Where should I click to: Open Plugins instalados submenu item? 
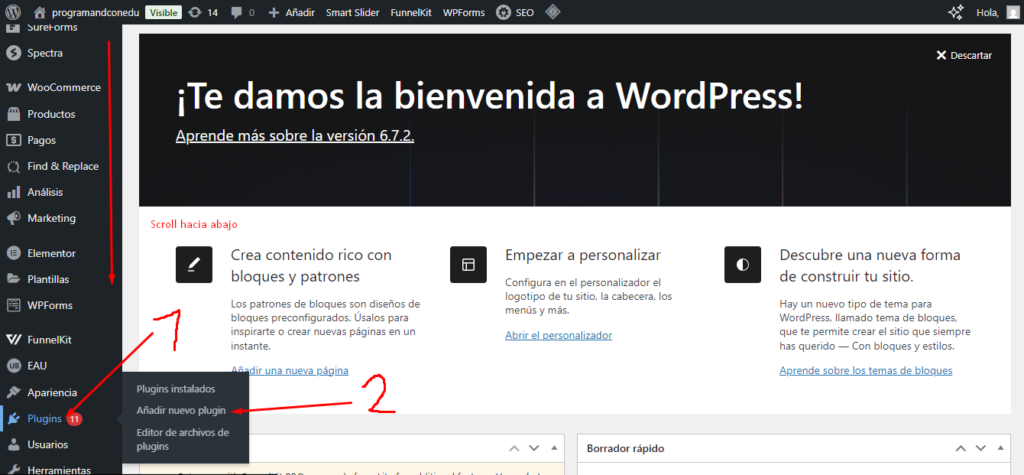click(176, 389)
